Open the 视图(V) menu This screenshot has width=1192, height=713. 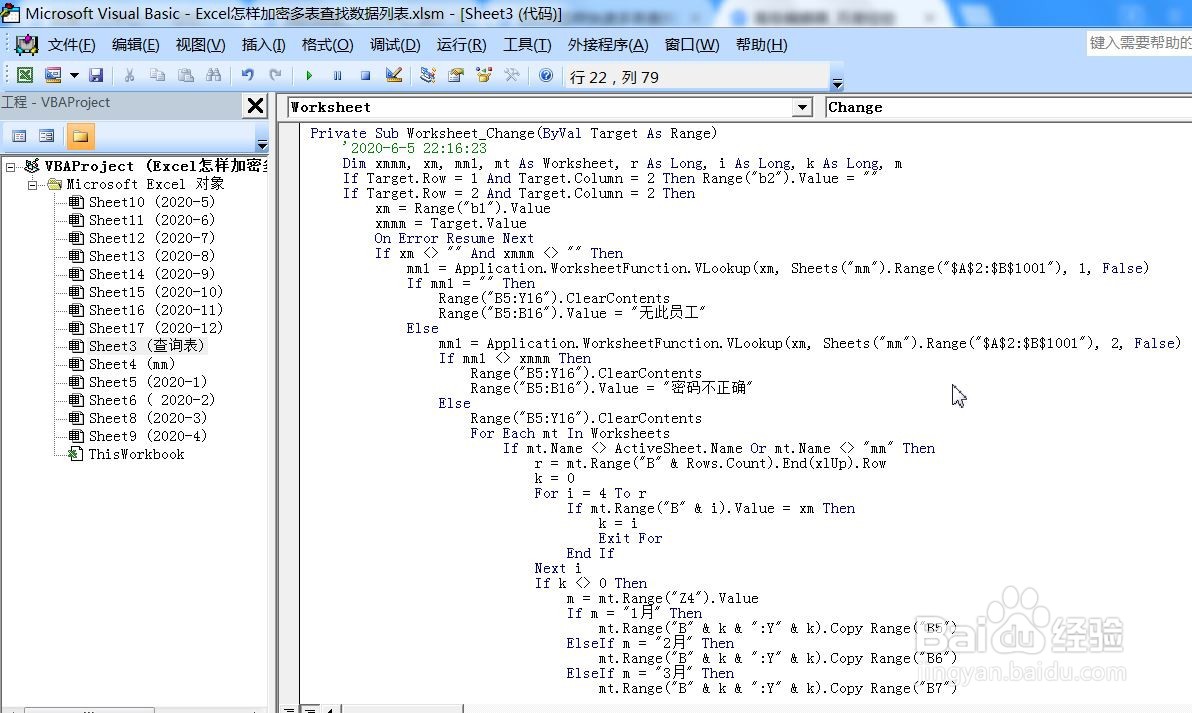point(201,45)
